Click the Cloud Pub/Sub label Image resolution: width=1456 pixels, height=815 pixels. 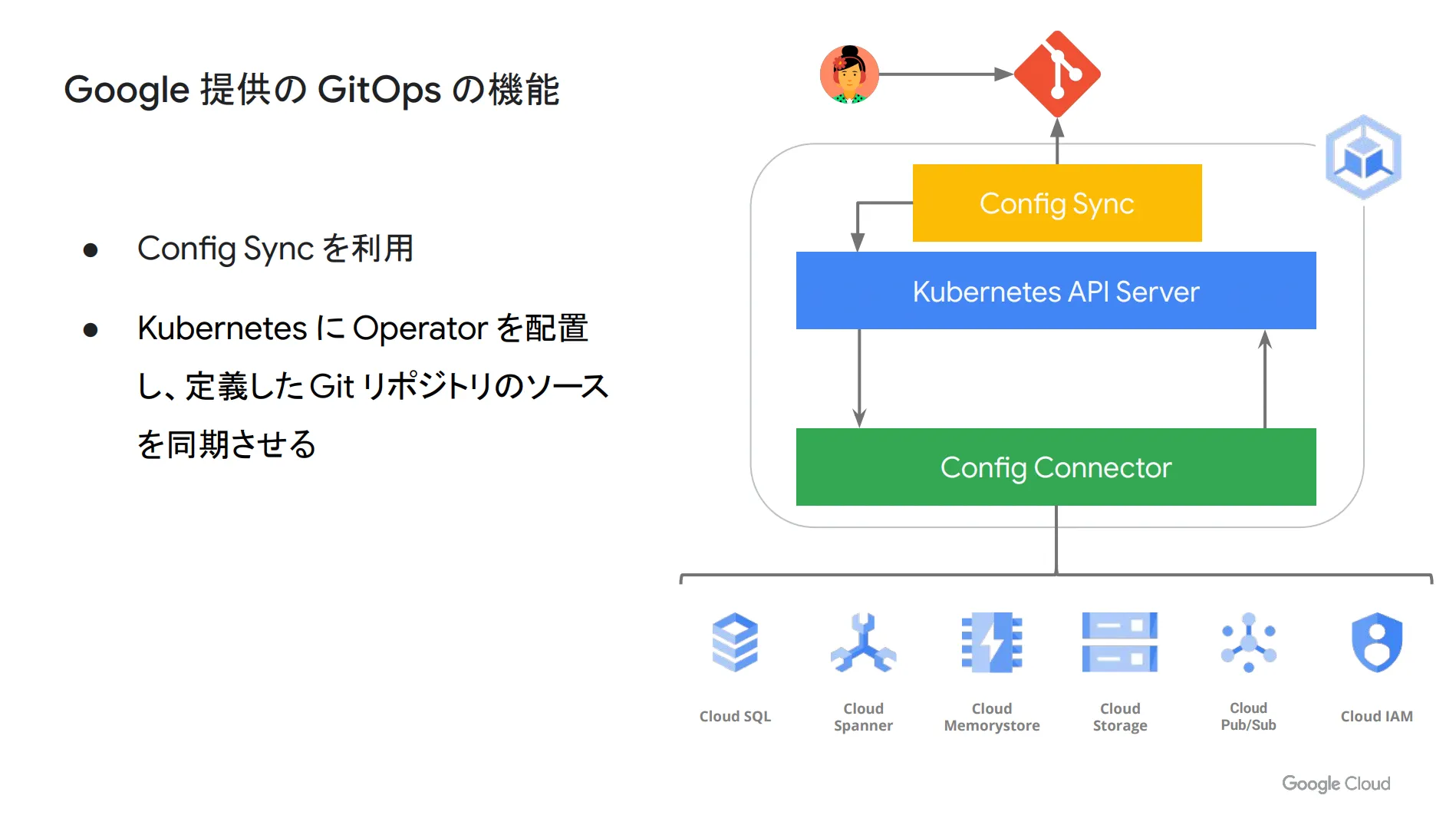tap(1249, 716)
